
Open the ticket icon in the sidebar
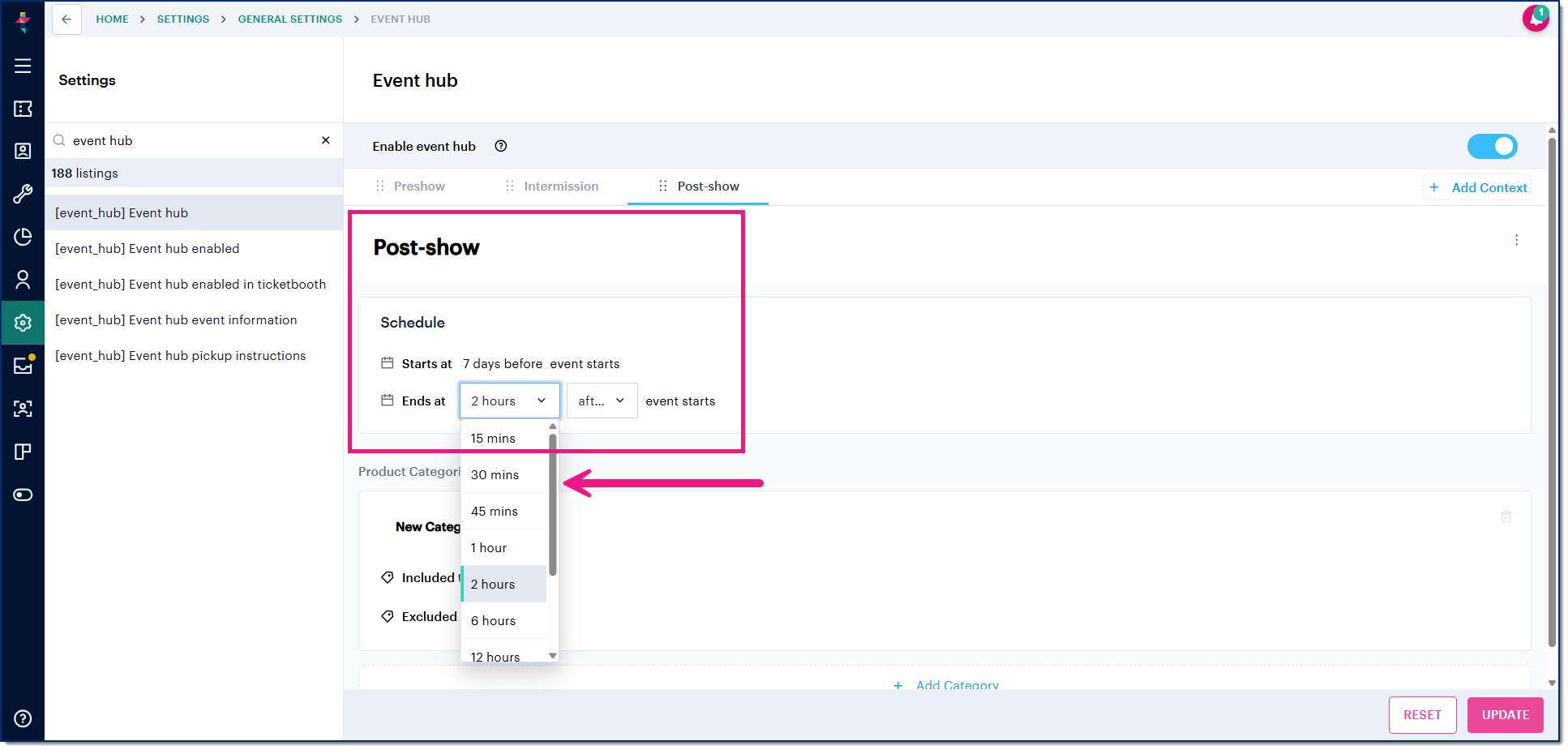[x=23, y=109]
